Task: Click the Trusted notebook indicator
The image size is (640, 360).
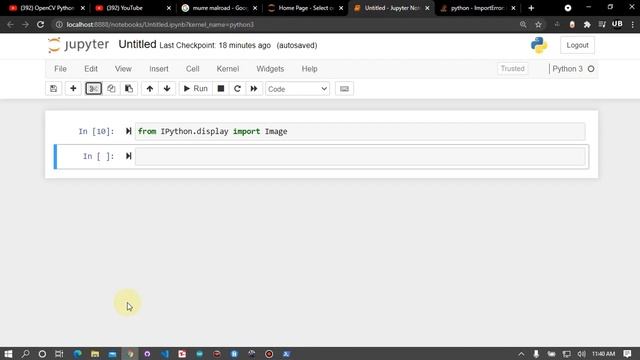Action: point(512,69)
